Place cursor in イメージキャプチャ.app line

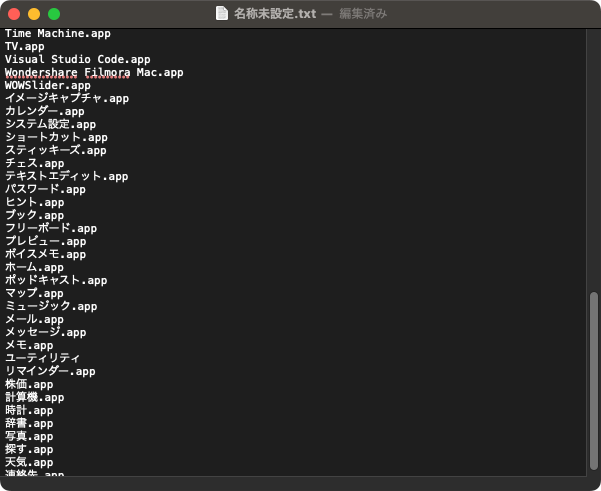click(x=67, y=98)
